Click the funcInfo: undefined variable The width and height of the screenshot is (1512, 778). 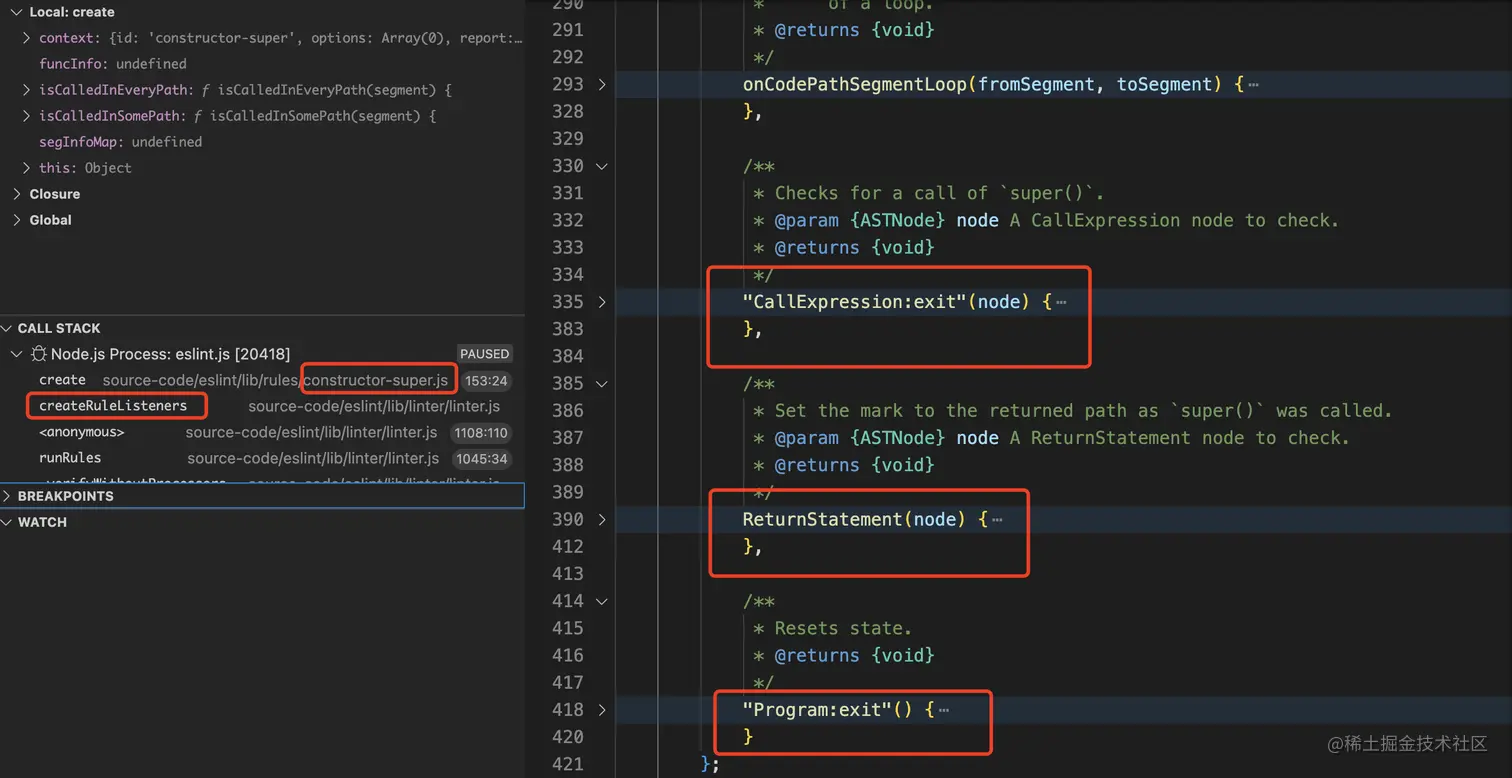coord(112,64)
